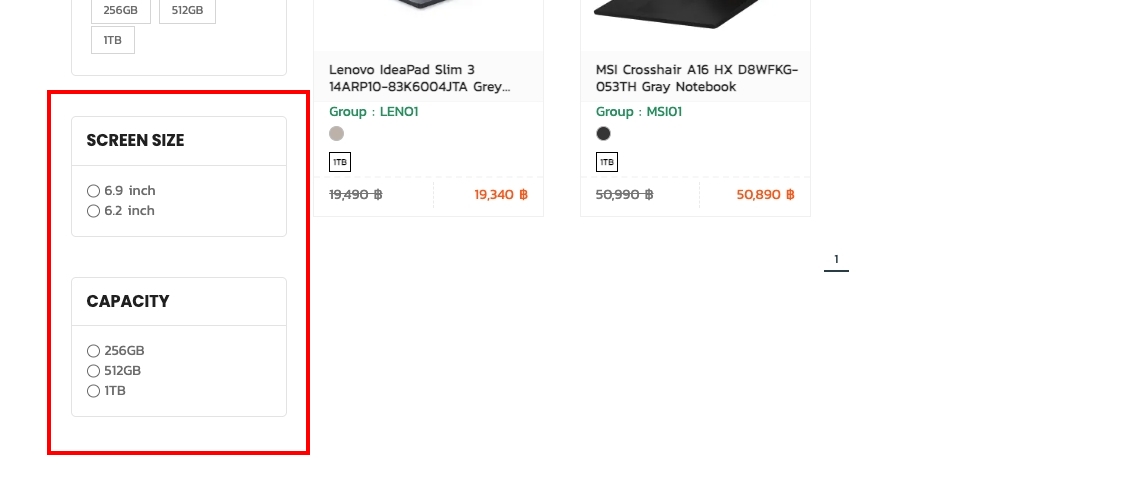1133x484 pixels.
Task: Click the 1TB badge on the Lenovo card
Action: pyautogui.click(x=340, y=162)
